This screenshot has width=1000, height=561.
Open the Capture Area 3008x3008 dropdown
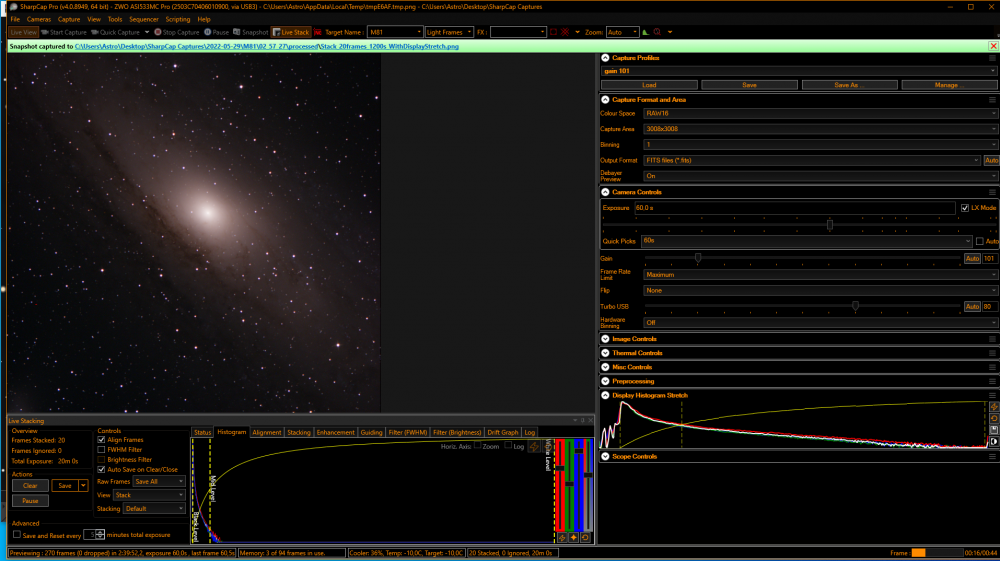click(x=820, y=129)
